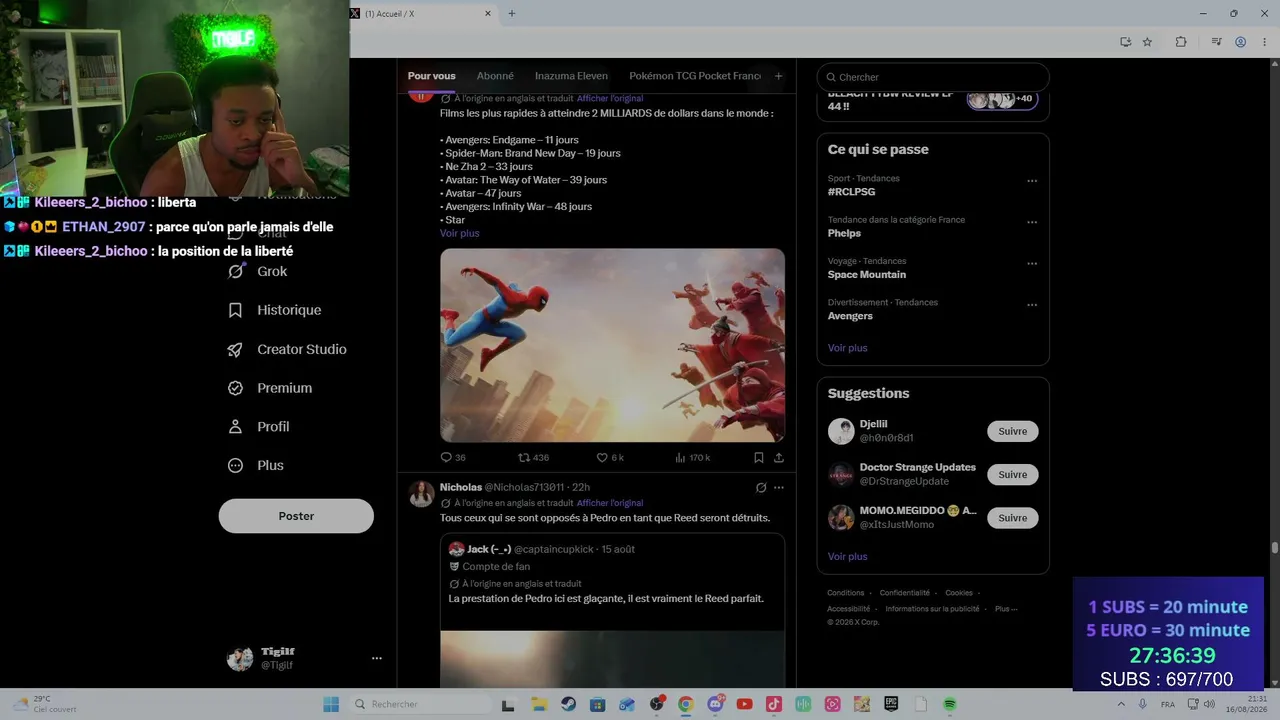
Task: Open YouTube from the taskbar
Action: (744, 704)
